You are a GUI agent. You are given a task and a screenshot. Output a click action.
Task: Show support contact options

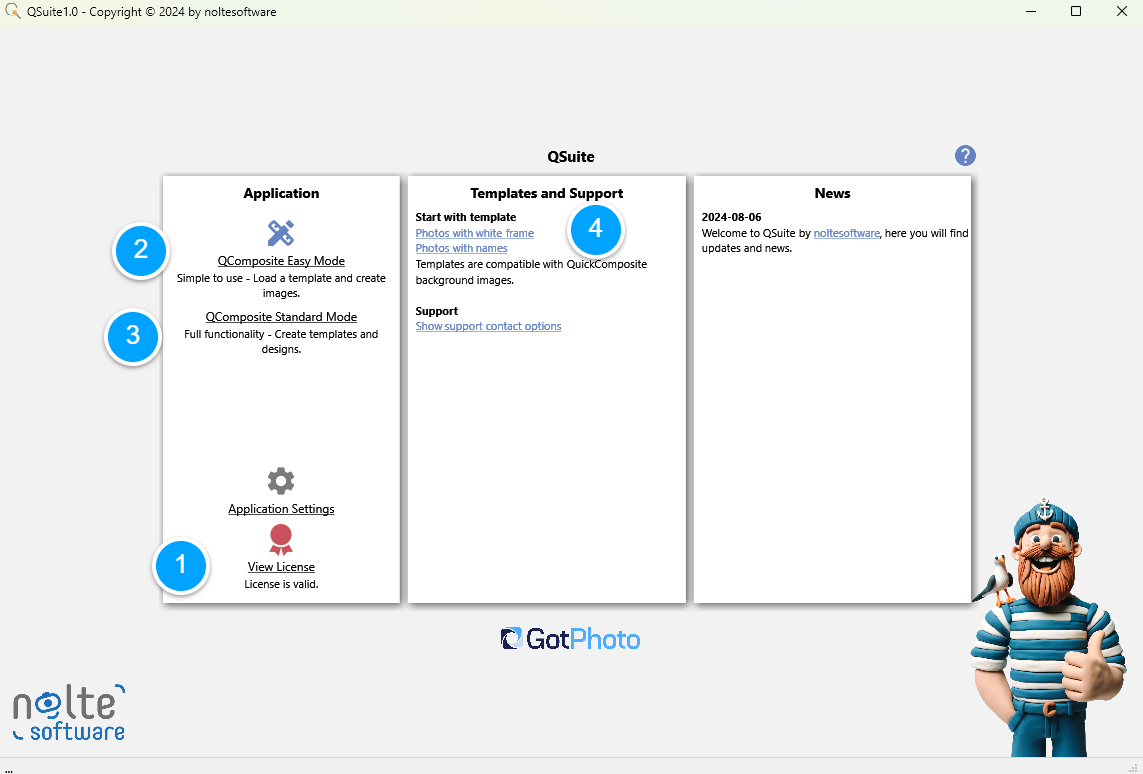click(488, 327)
